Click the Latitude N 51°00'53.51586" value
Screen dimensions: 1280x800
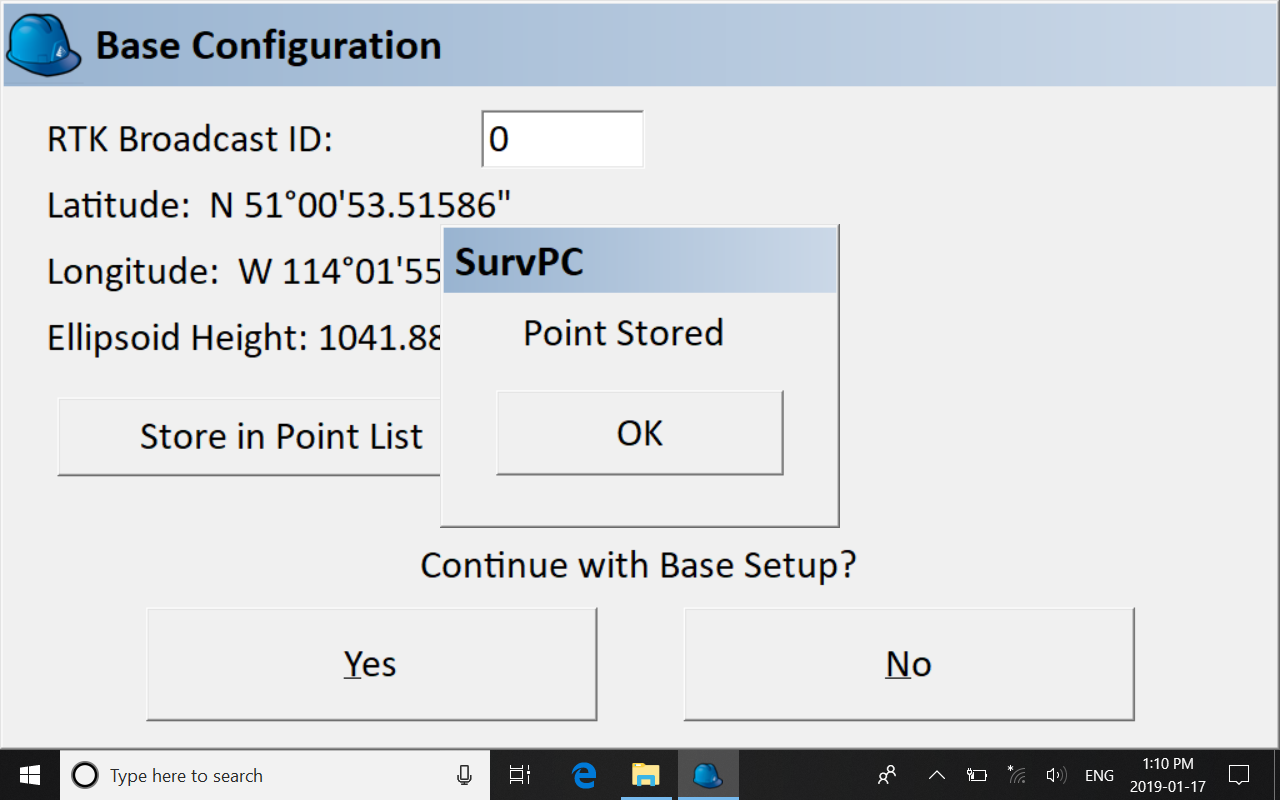coord(279,205)
